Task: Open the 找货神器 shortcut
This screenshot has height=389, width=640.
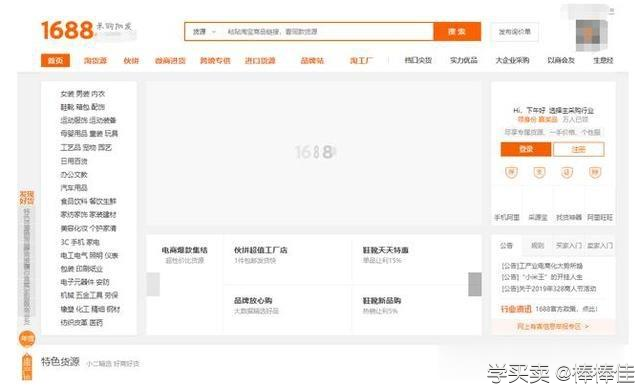Action: pos(569,217)
